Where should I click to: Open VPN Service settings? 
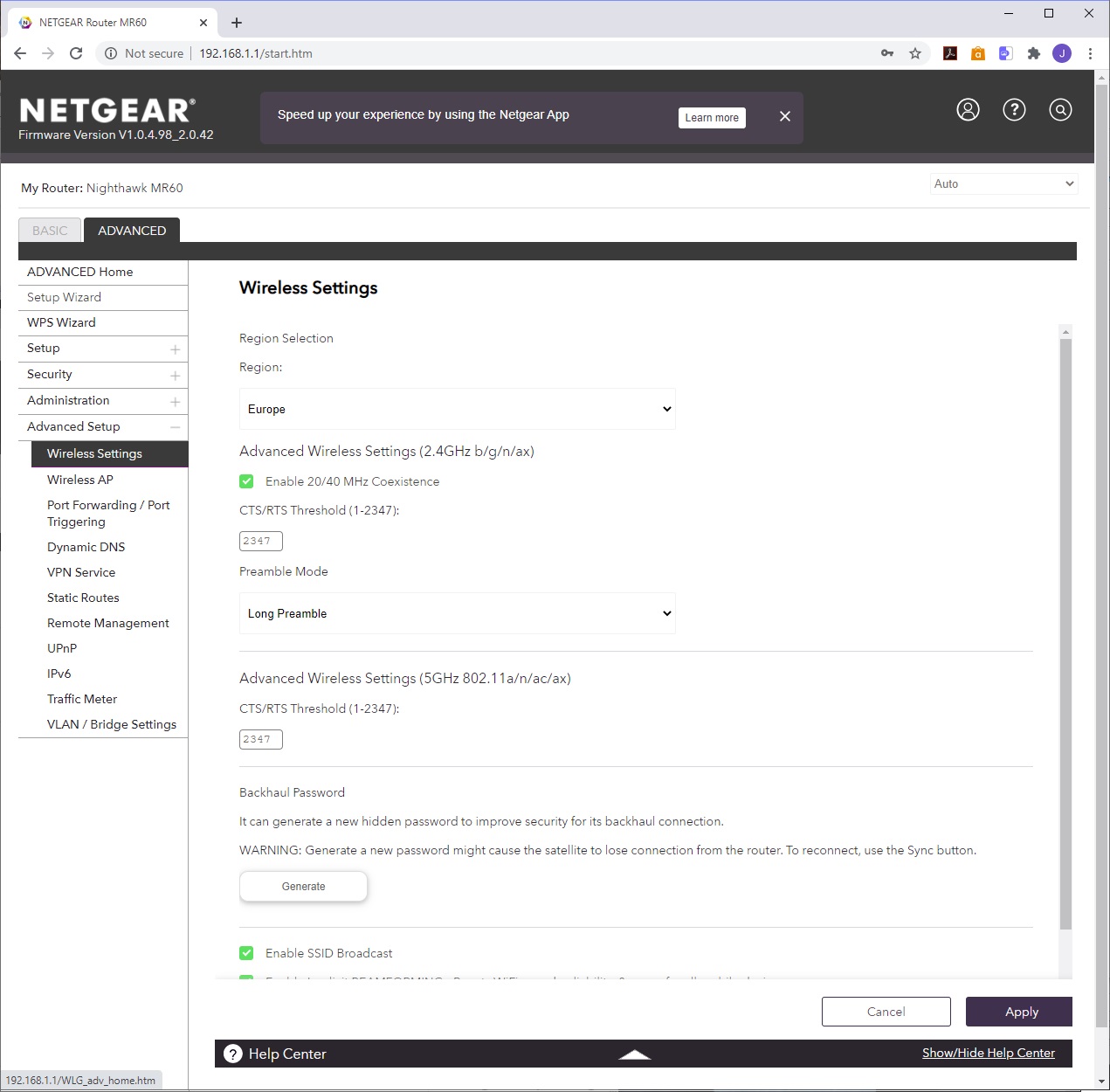81,572
